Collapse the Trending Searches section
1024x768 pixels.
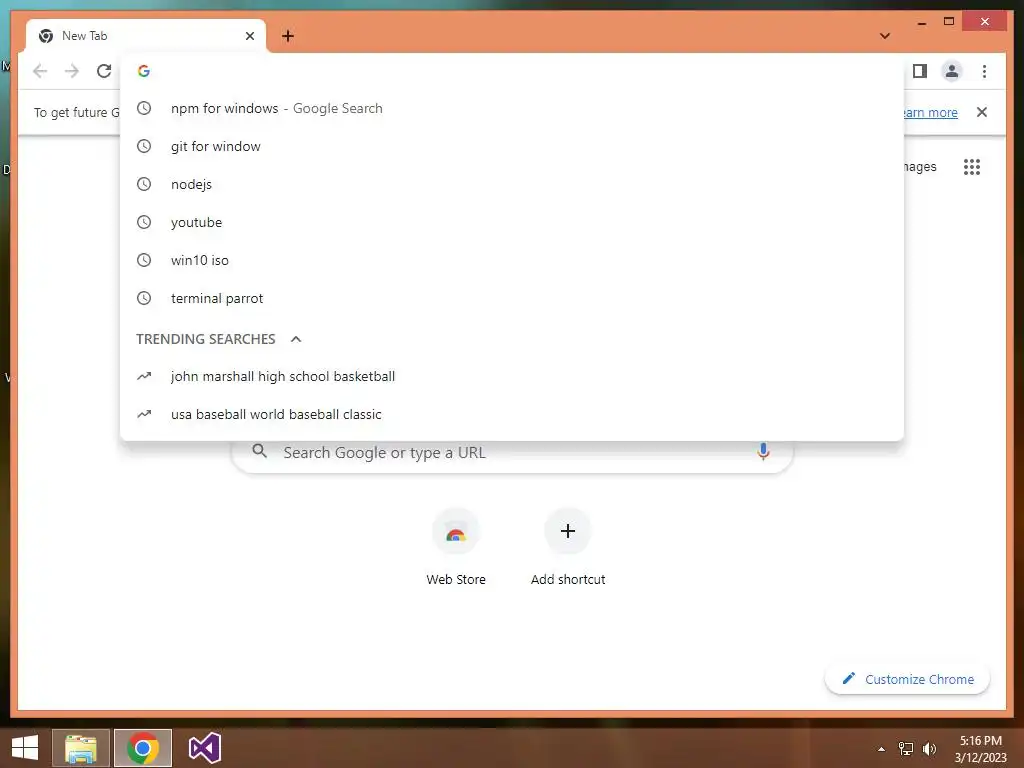296,339
